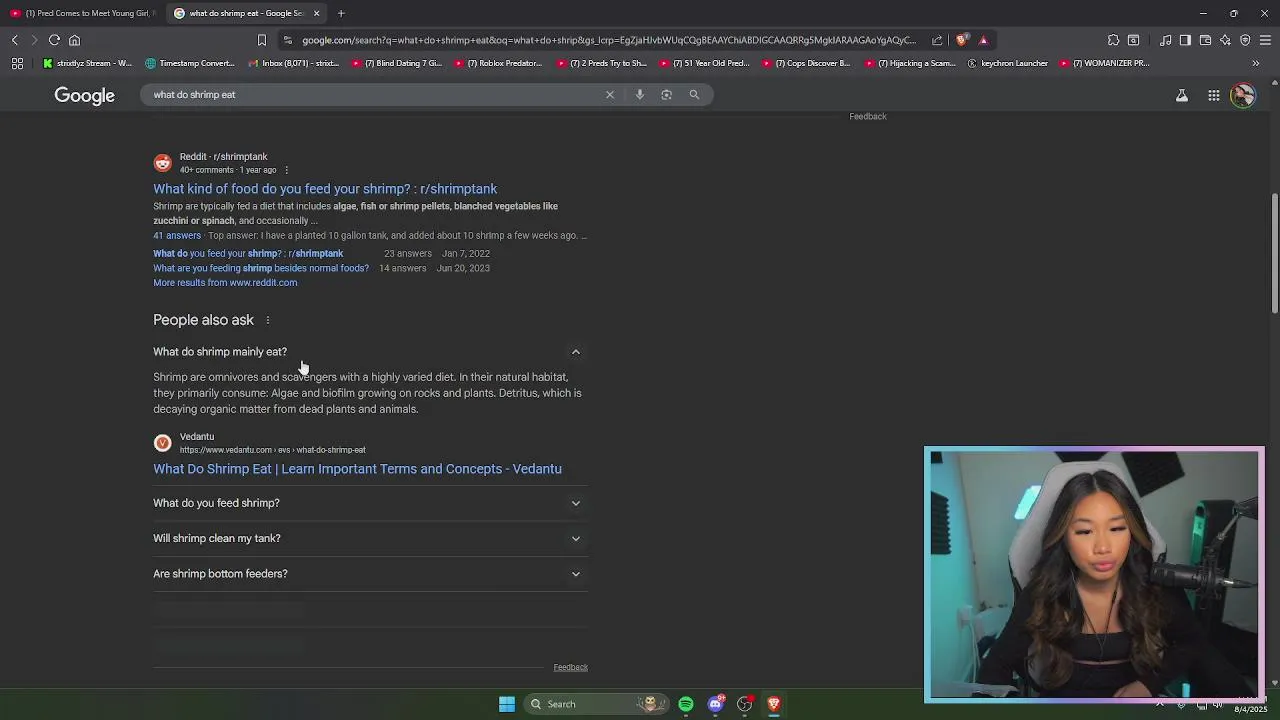Open the Brave VPN shield icon
The height and width of the screenshot is (720, 1280).
(x=1245, y=40)
